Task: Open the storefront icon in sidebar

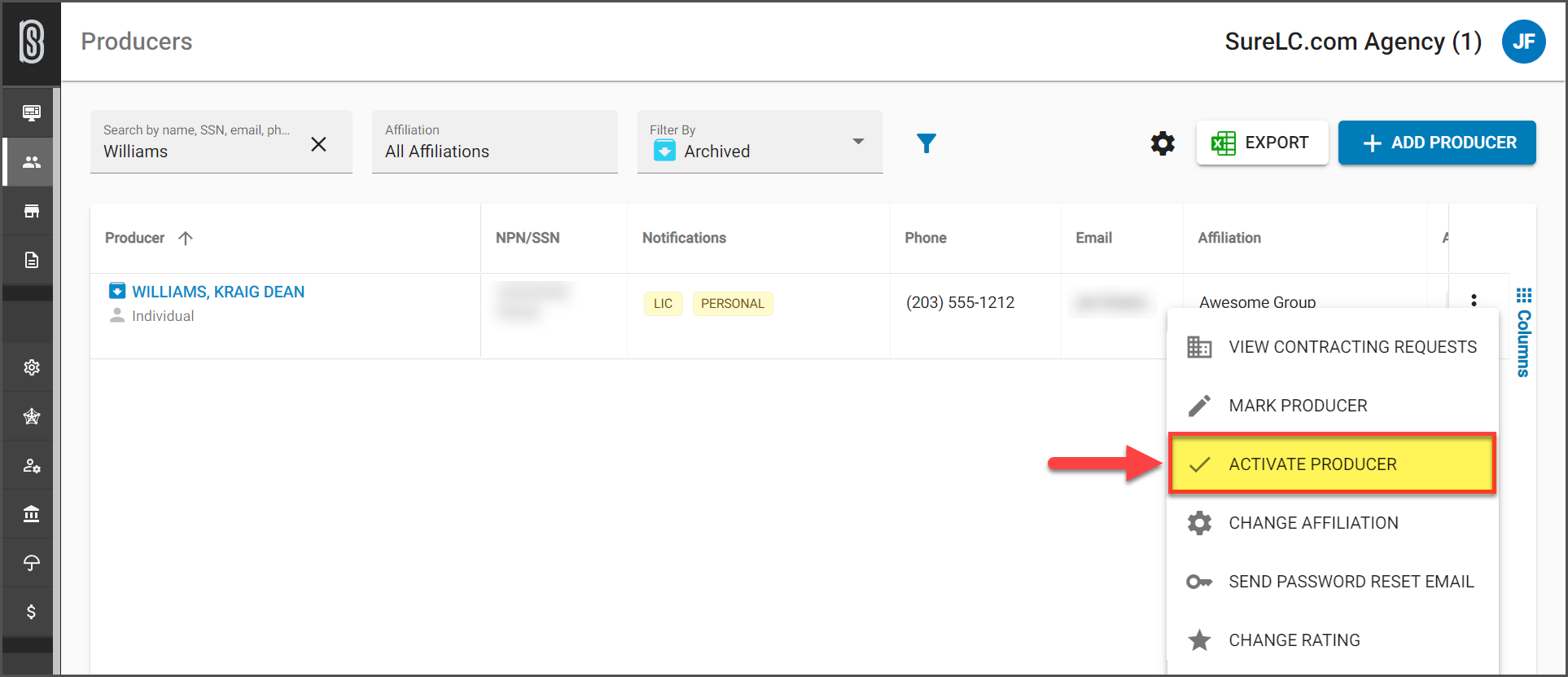Action: (32, 211)
